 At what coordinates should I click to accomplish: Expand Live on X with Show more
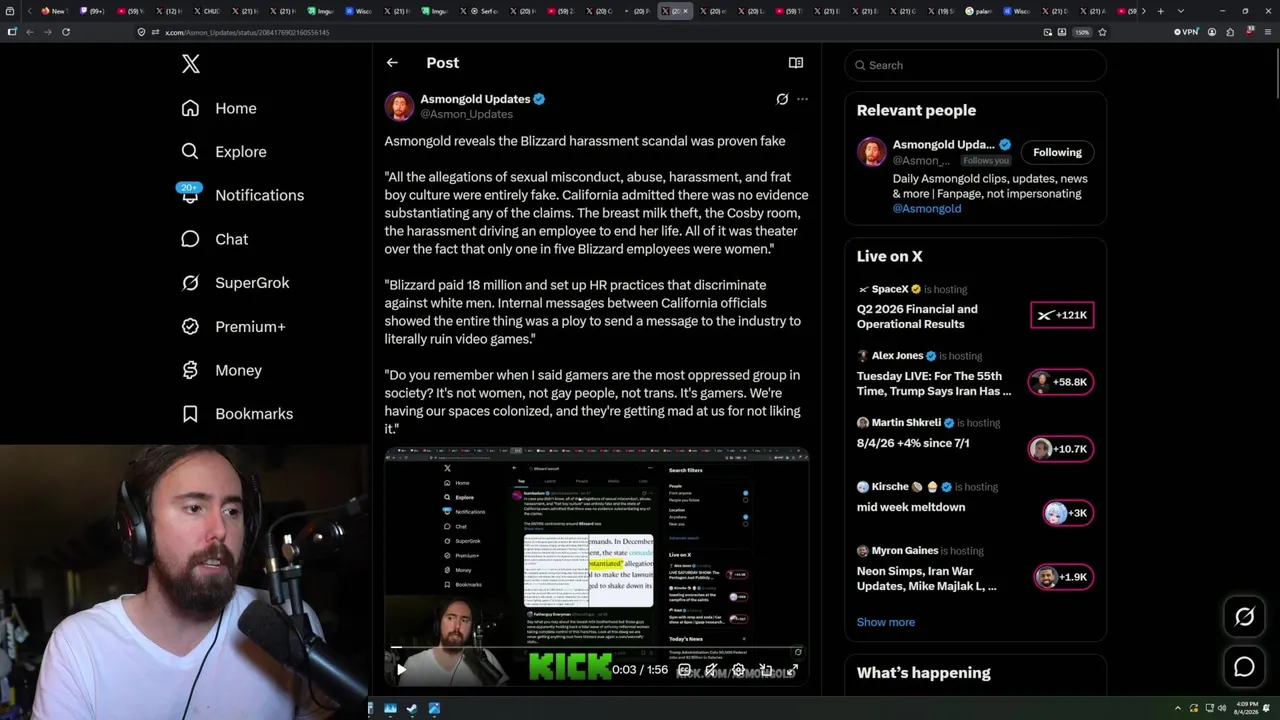click(x=886, y=622)
